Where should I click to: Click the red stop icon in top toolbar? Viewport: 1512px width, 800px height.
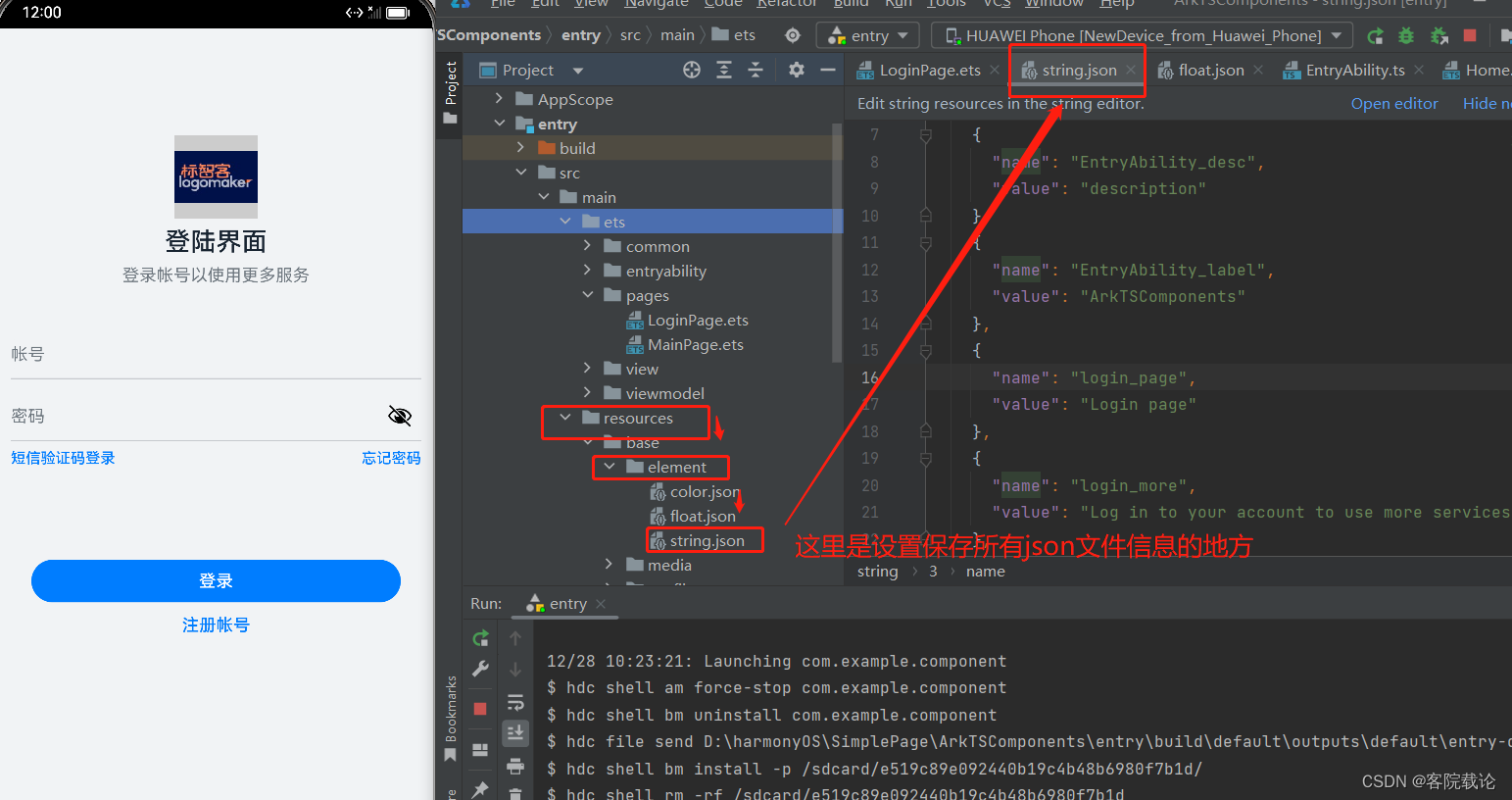click(x=1470, y=35)
